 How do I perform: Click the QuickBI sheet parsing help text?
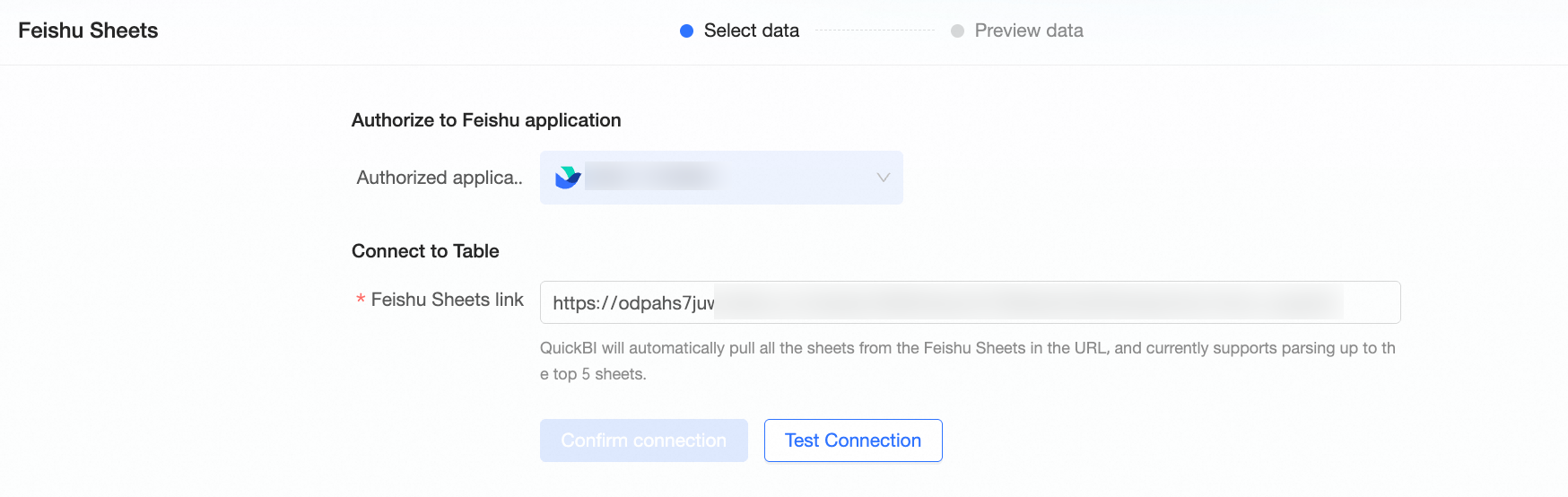(968, 361)
